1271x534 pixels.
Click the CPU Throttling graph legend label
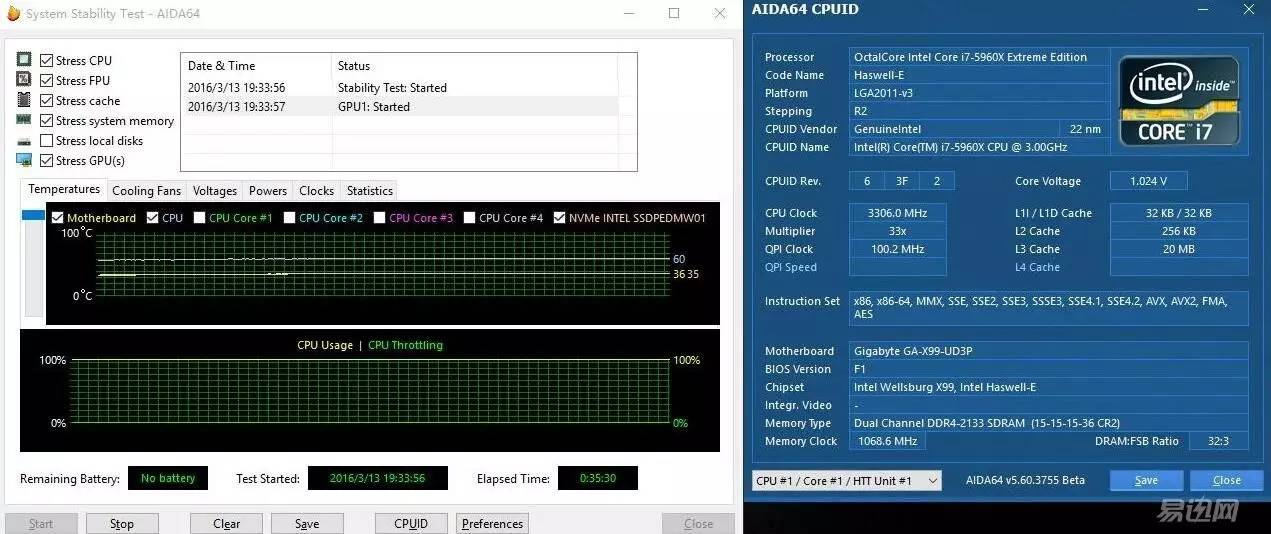coord(405,345)
